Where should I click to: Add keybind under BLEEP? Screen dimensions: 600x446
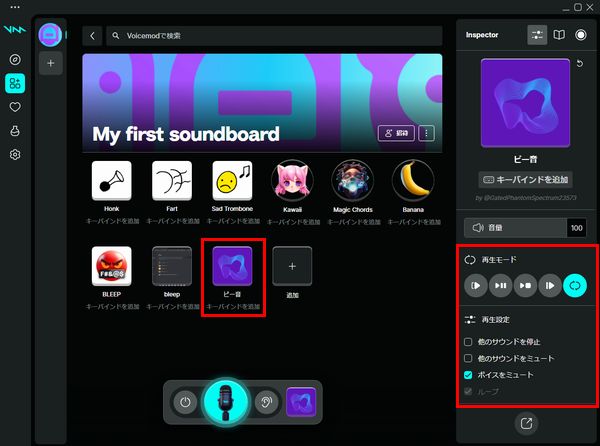coord(112,307)
